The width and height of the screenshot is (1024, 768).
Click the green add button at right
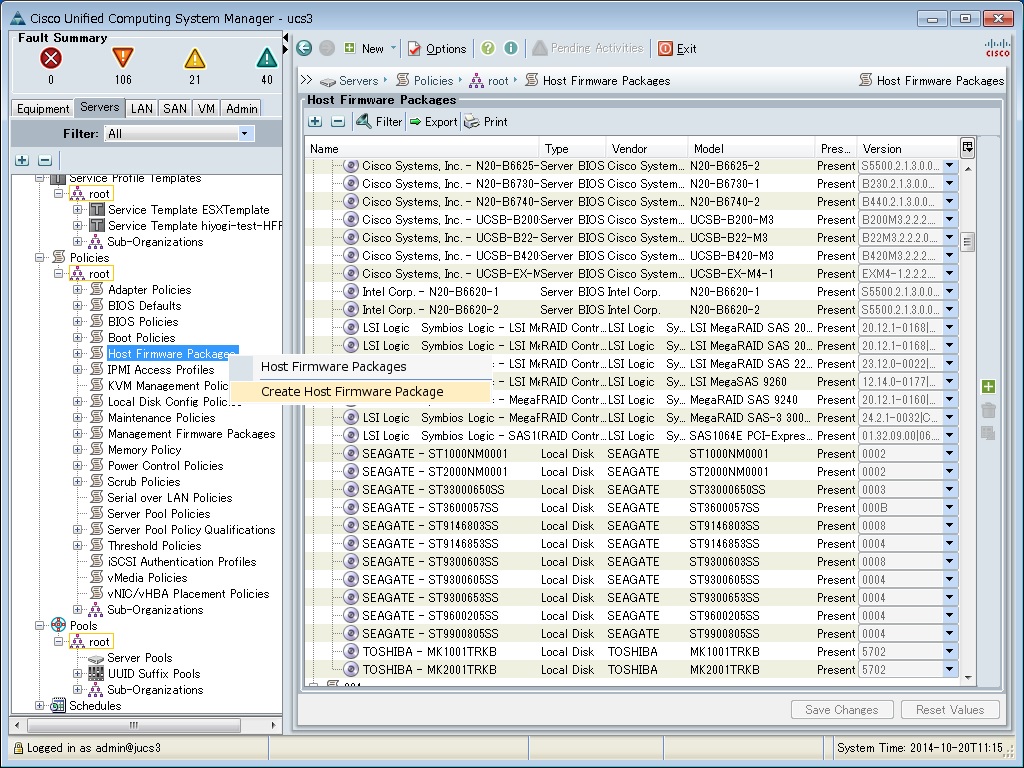[x=988, y=387]
